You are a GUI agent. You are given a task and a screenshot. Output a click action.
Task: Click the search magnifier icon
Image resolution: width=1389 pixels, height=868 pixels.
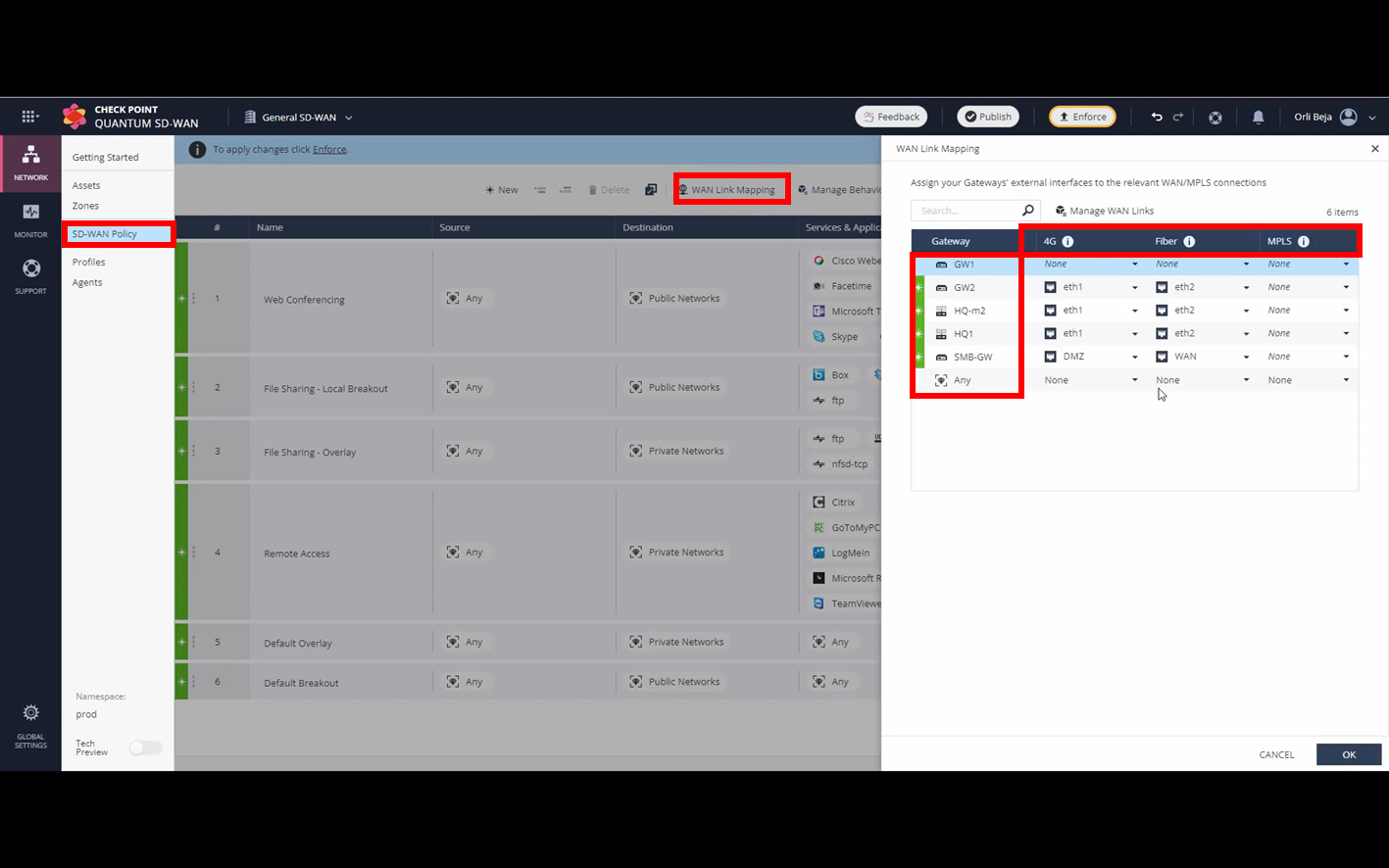tap(1027, 211)
